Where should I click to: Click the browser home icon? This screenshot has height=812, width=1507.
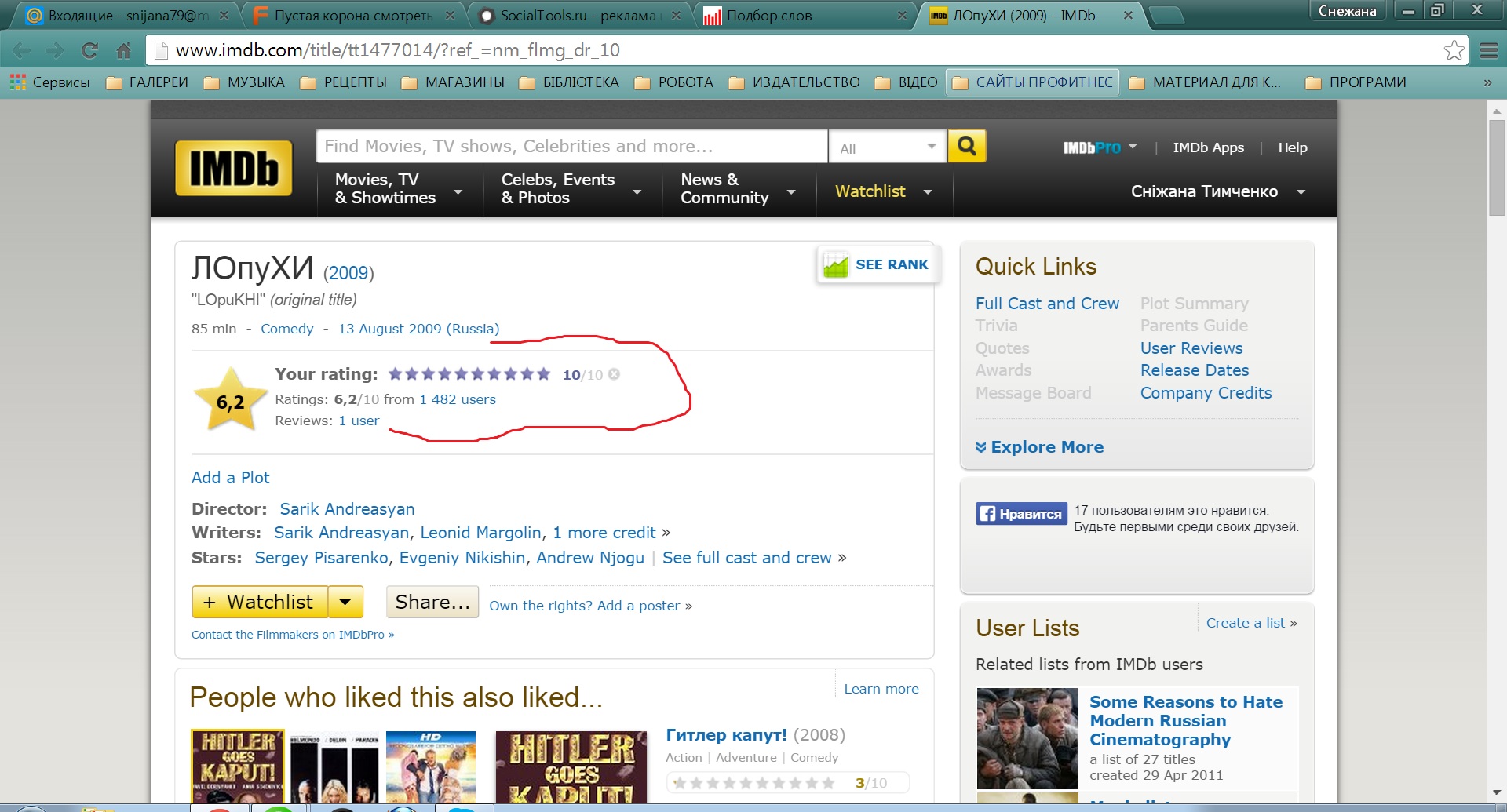pos(123,51)
